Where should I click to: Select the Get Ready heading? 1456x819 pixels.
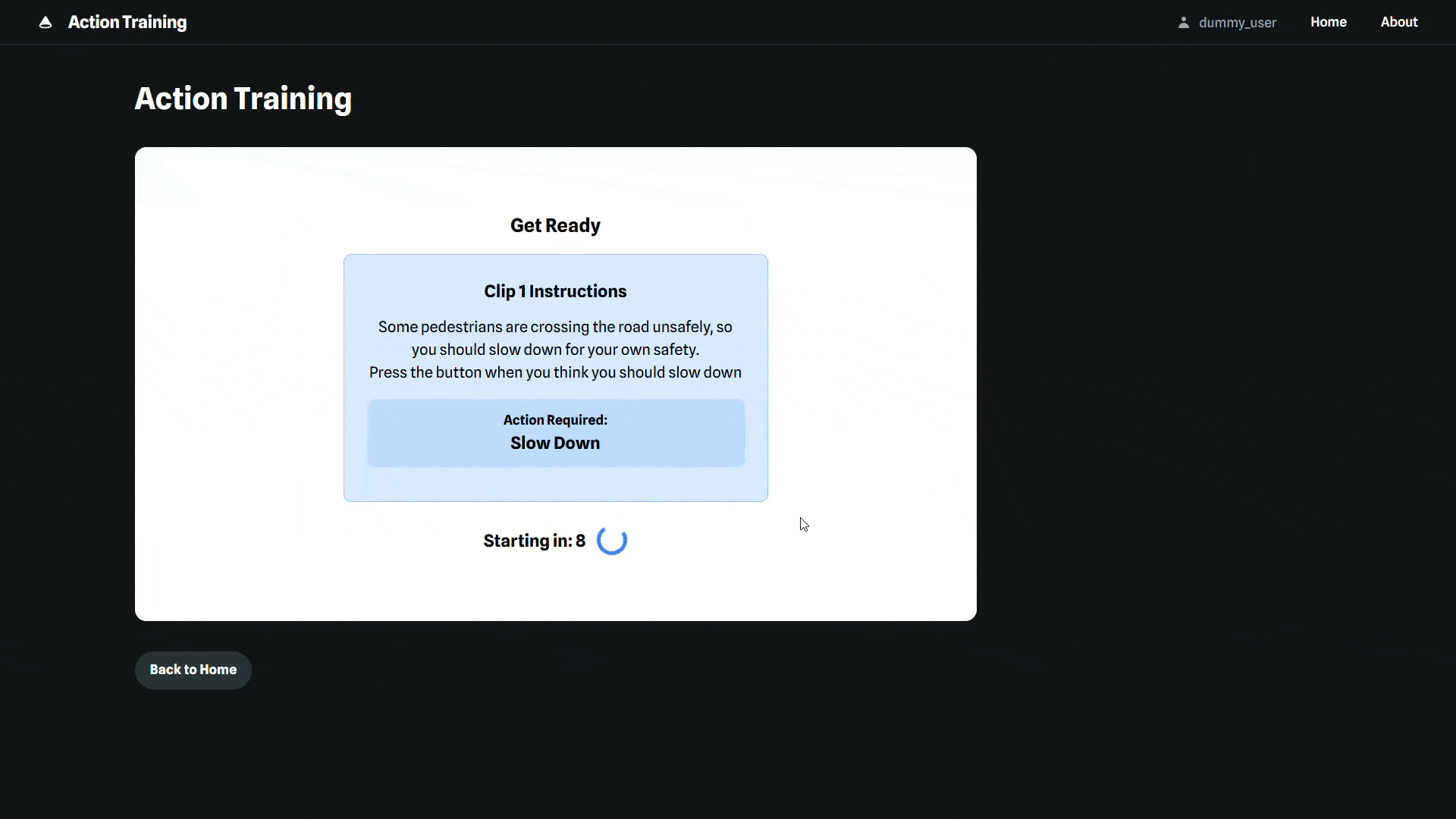point(555,225)
